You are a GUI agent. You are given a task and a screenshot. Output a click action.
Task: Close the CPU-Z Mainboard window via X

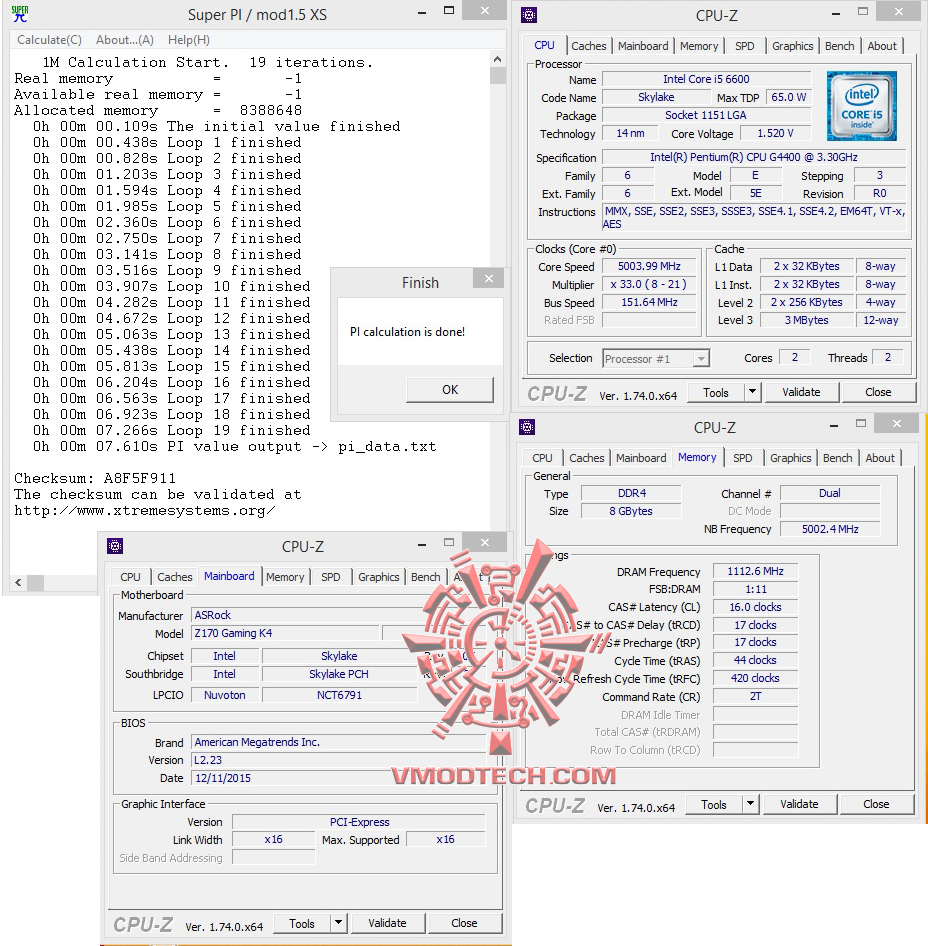485,542
